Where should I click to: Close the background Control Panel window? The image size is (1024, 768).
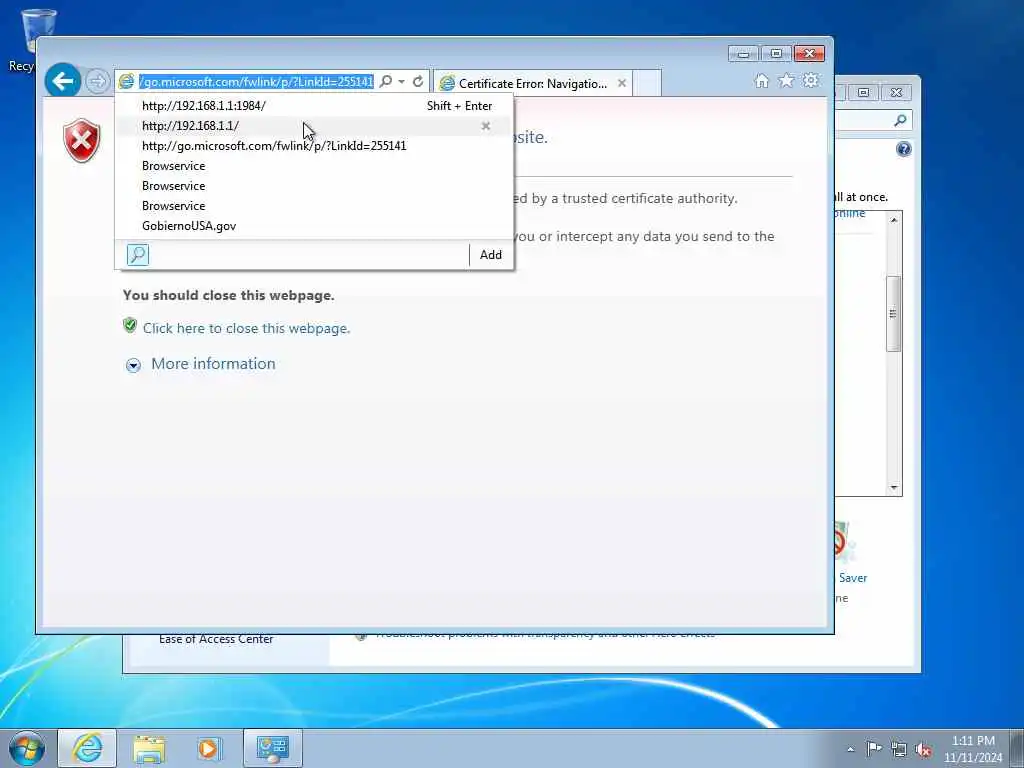pos(897,93)
